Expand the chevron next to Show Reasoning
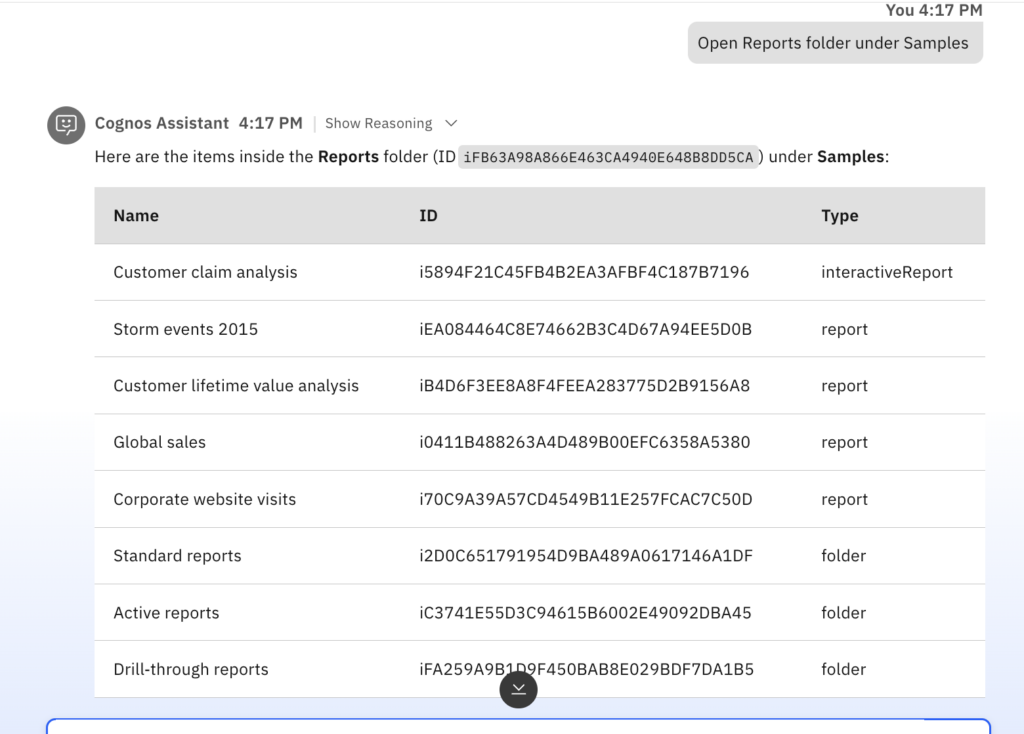 click(451, 123)
